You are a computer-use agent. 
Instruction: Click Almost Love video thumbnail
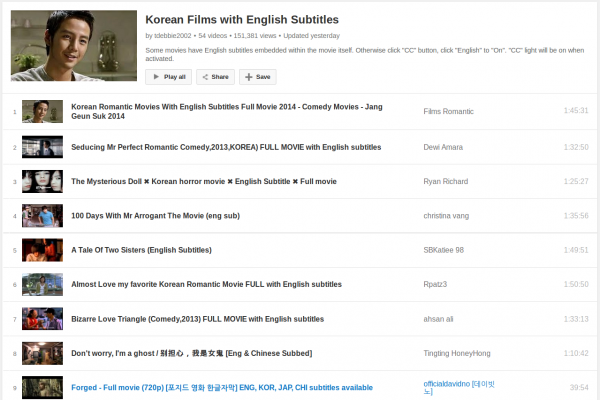tap(43, 284)
